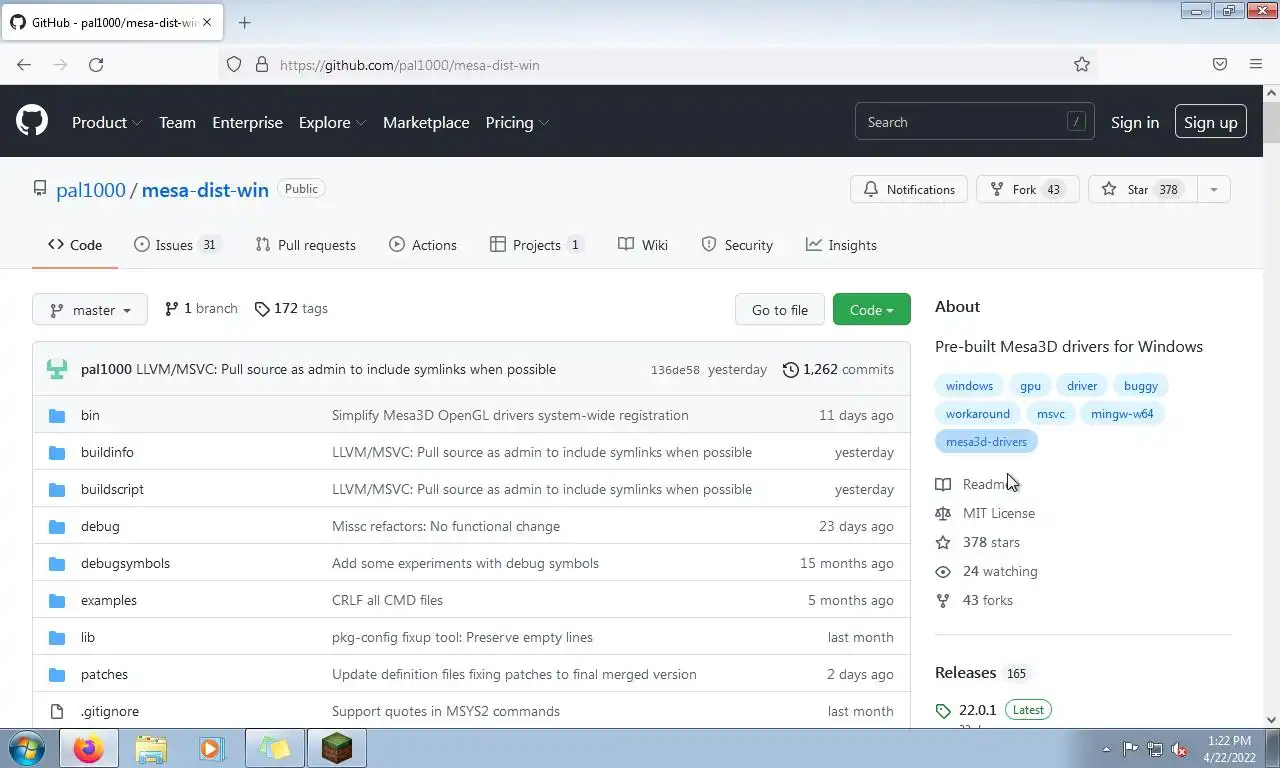This screenshot has height=768, width=1280.
Task: Click the debug folder icon
Action: coord(57,526)
